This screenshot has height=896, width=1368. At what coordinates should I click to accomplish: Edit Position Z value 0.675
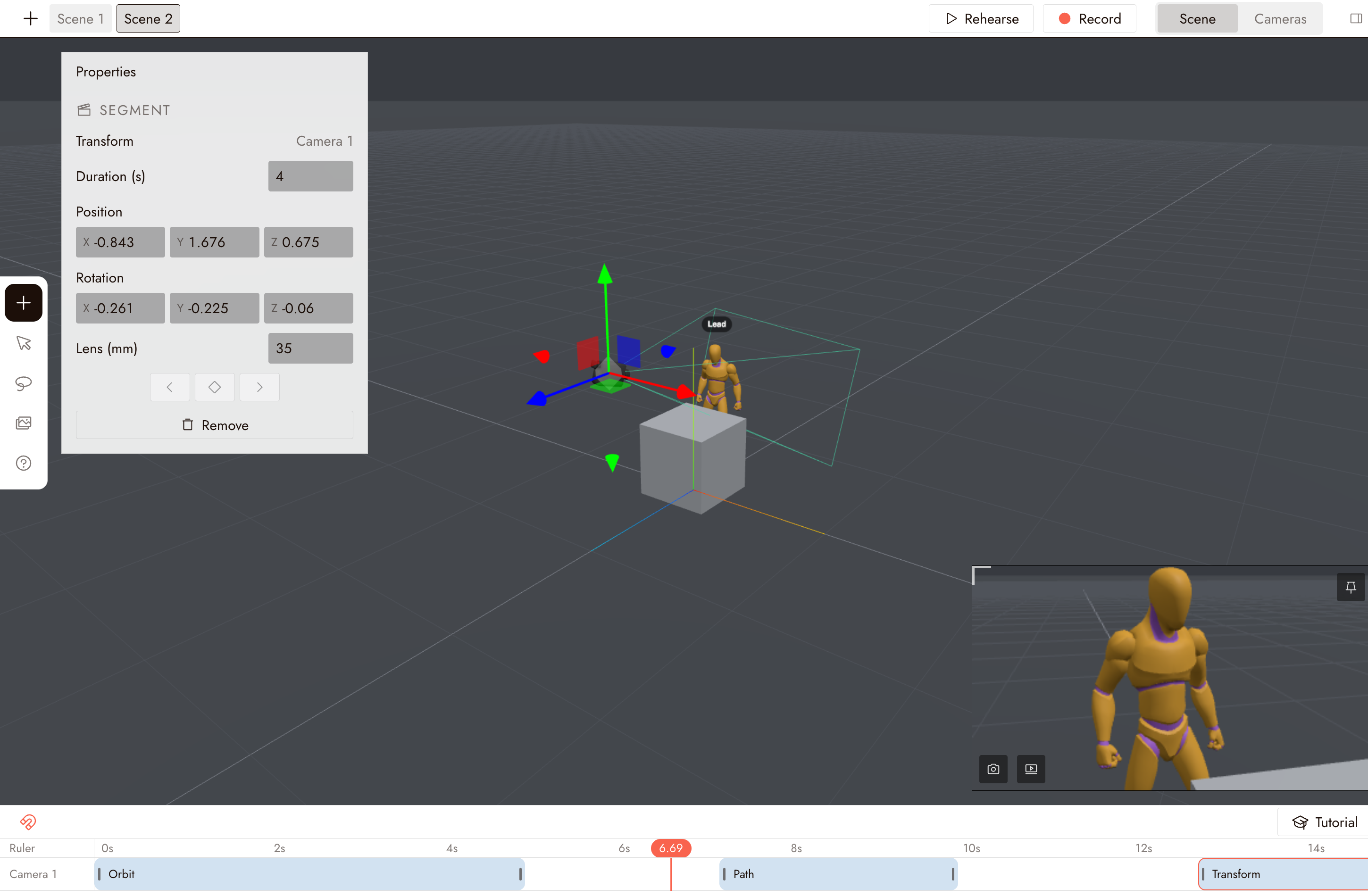[x=309, y=242]
